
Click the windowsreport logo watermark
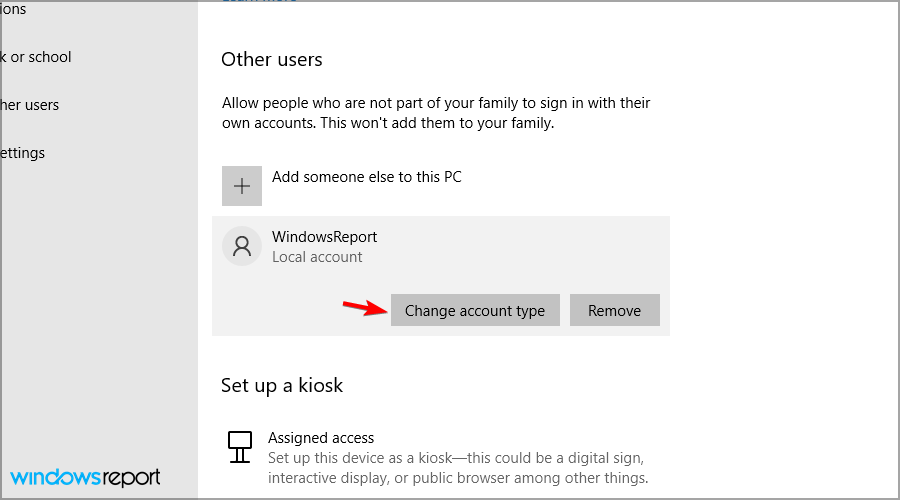85,478
